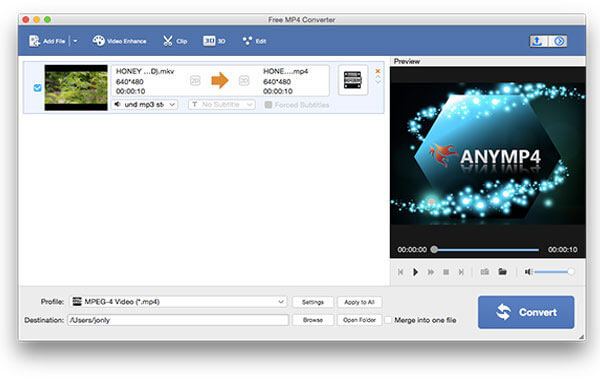This screenshot has height=380, width=600.
Task: Click the source 2D icon before arrow
Action: coord(195,80)
